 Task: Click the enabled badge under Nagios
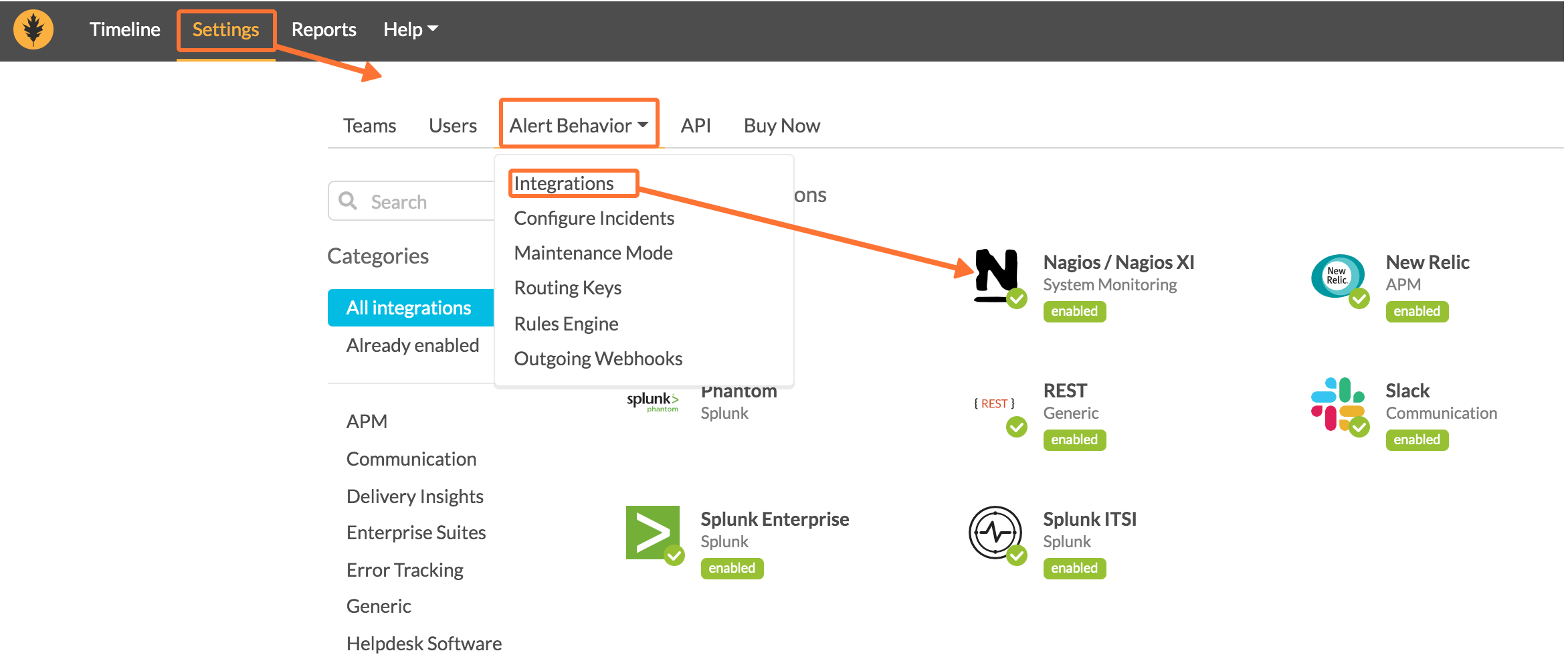[1074, 311]
